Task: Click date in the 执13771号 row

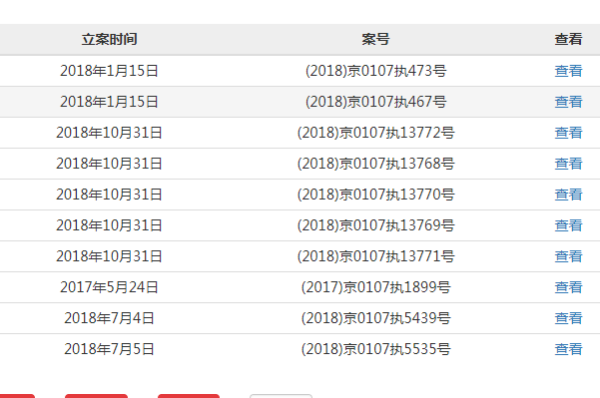Action: pos(109,256)
